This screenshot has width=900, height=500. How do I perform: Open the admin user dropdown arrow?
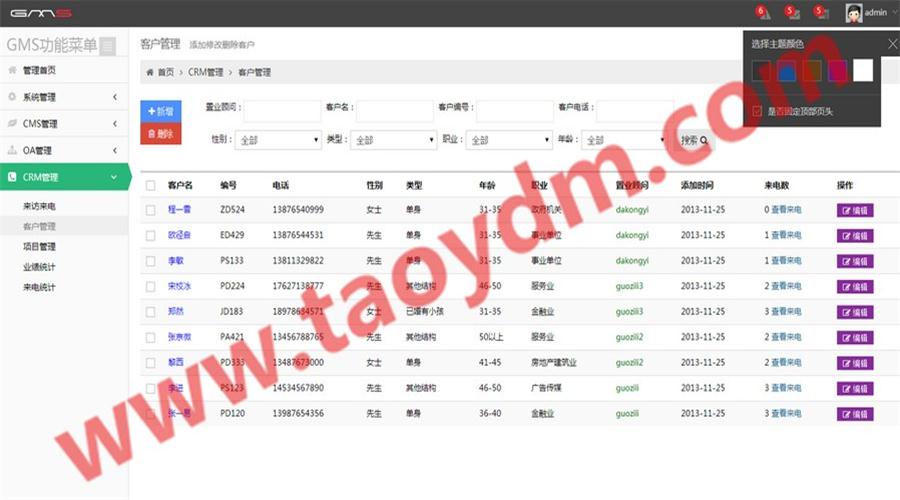click(x=895, y=13)
